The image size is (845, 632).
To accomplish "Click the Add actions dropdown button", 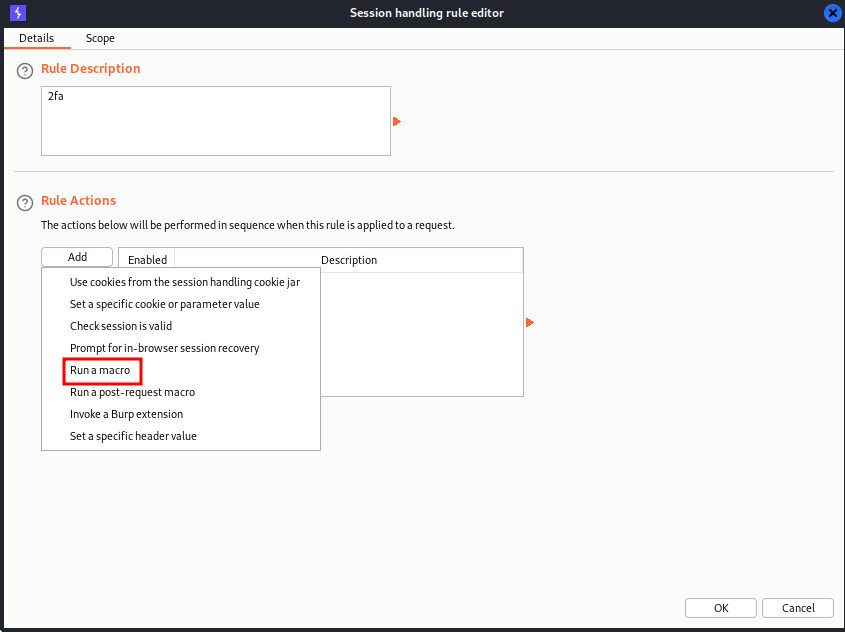I will [x=77, y=257].
